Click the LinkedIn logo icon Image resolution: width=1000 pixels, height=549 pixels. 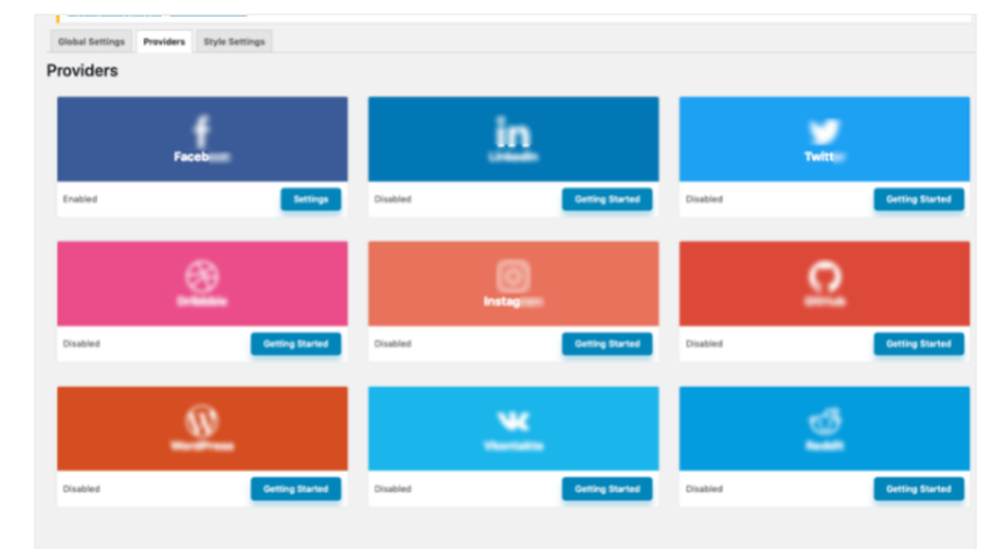513,132
